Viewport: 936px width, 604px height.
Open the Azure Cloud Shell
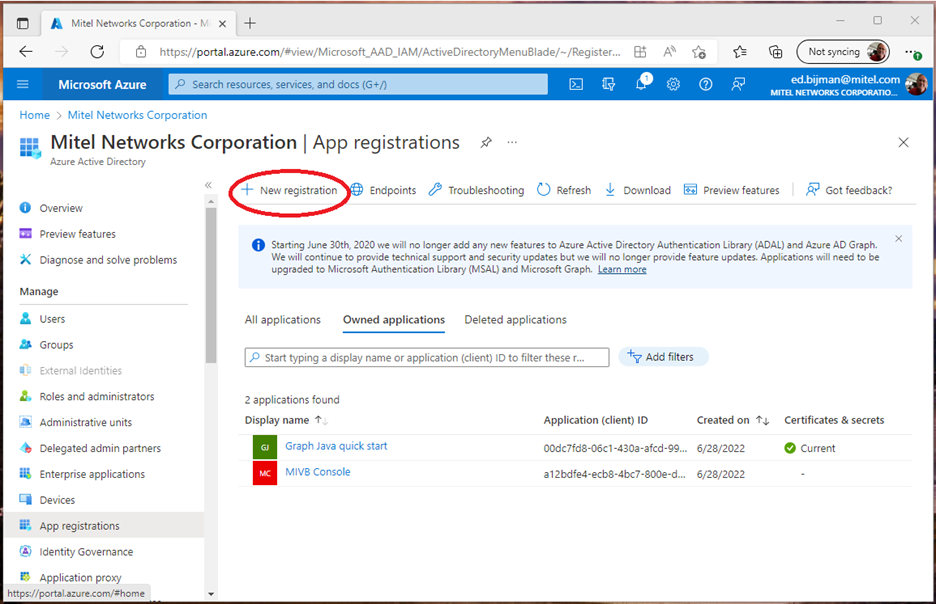(575, 84)
